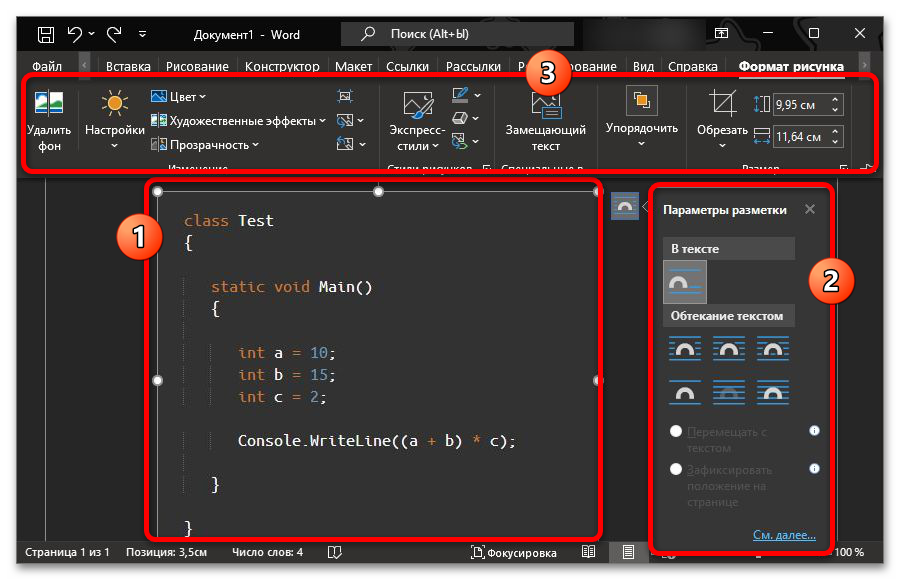The image size is (900, 580).
Task: Switch to the Макет tab
Action: point(353,67)
